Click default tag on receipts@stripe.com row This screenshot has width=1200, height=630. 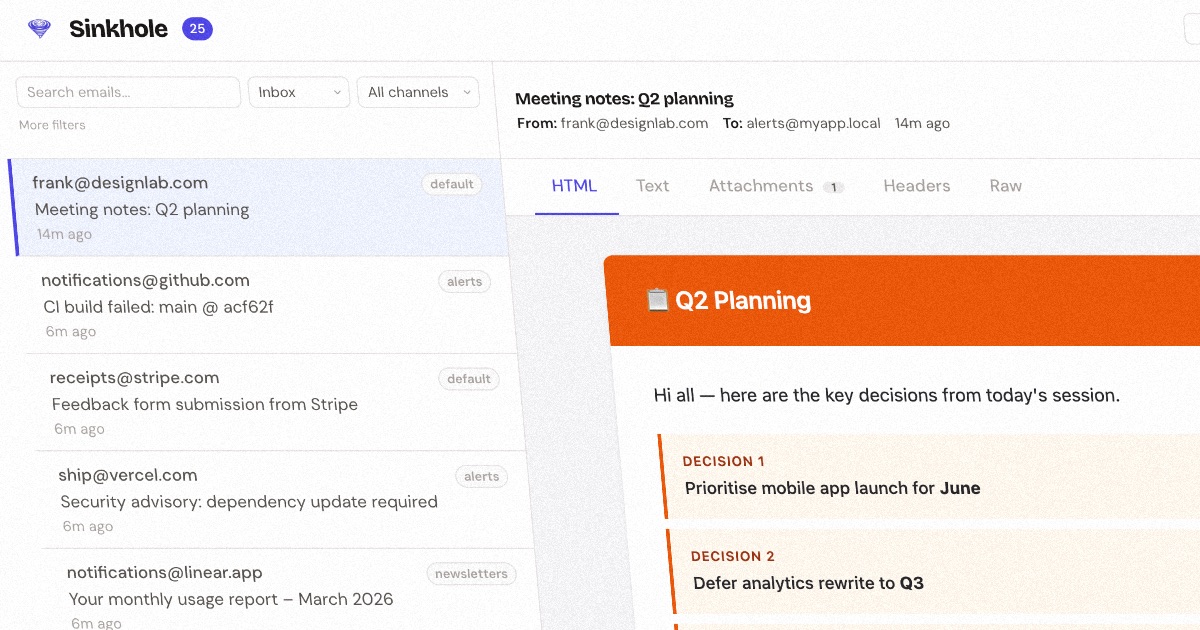tap(469, 379)
